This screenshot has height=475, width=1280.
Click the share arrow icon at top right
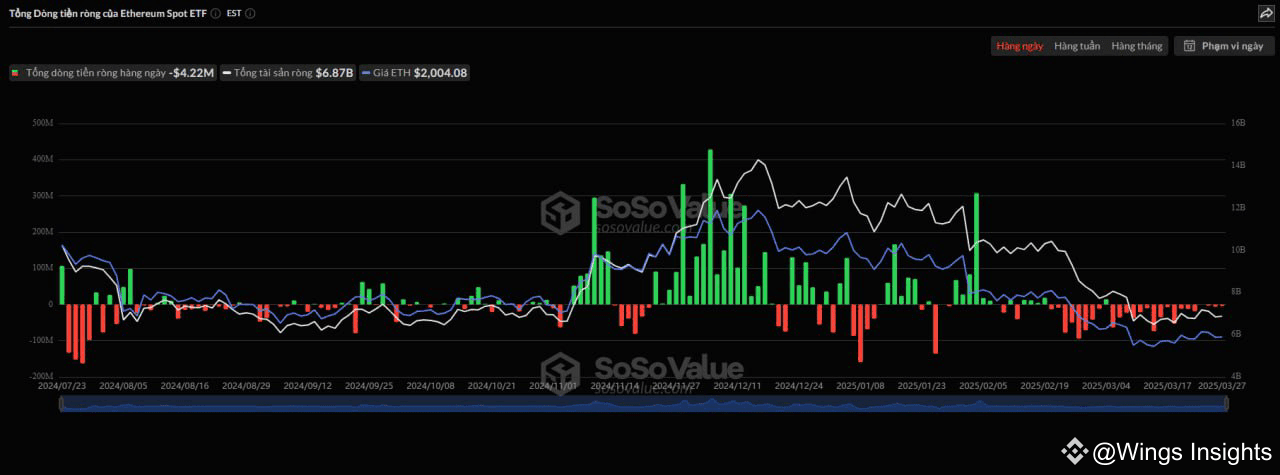(1265, 13)
